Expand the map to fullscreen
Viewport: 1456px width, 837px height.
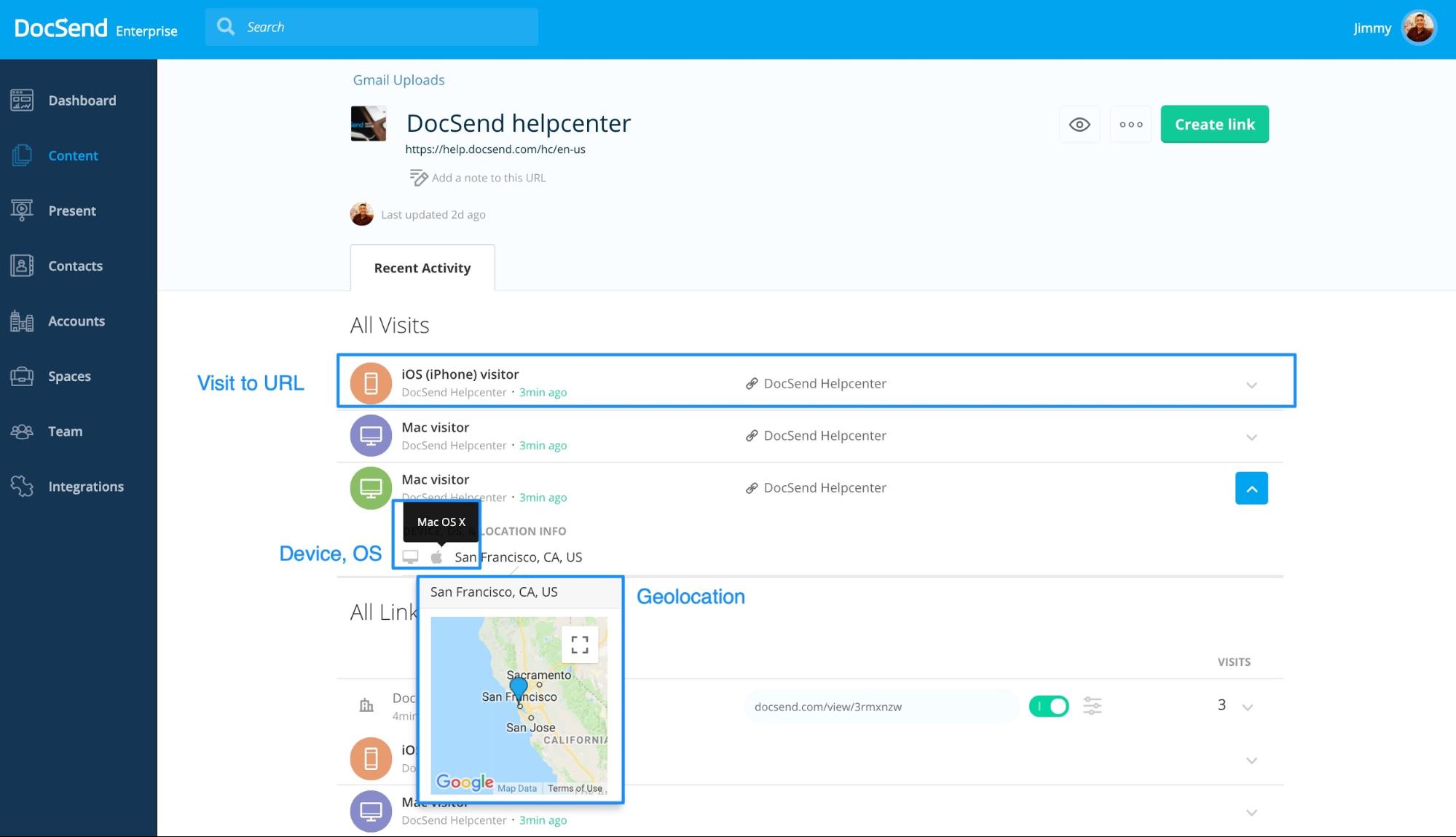coord(580,645)
